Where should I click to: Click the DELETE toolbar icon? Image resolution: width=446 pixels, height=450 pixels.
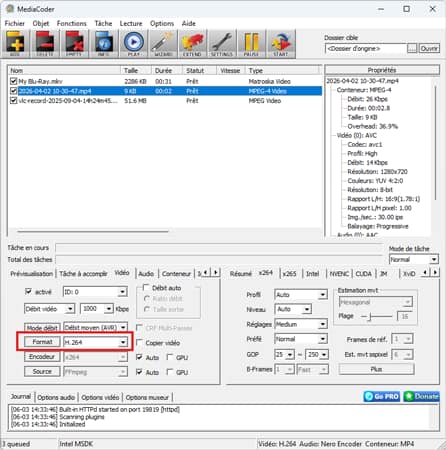click(45, 44)
